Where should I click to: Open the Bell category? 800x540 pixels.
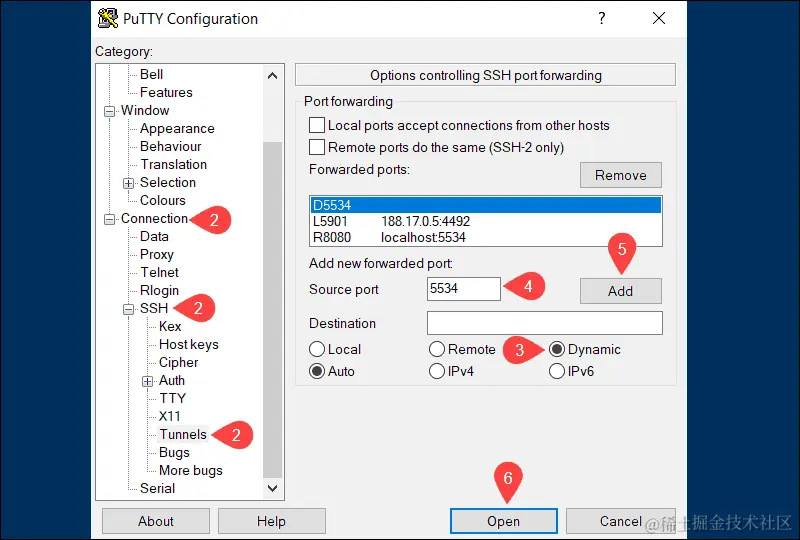click(152, 75)
